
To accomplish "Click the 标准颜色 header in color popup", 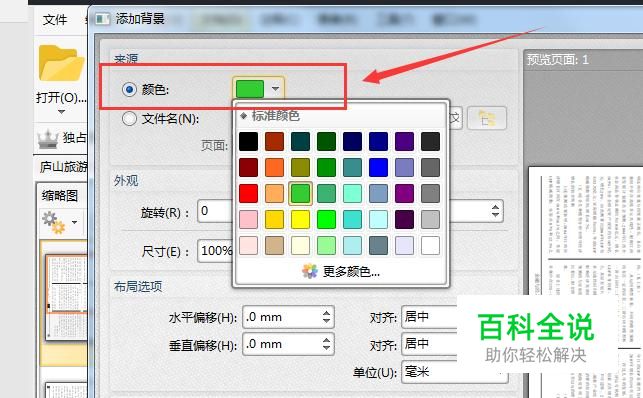I will [276, 116].
